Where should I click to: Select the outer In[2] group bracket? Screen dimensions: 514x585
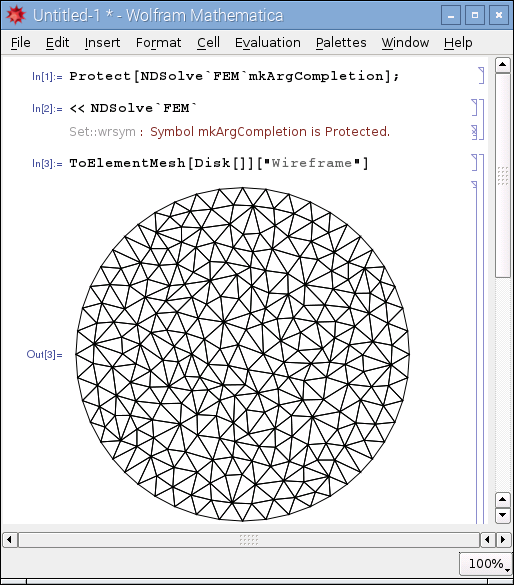[x=481, y=119]
